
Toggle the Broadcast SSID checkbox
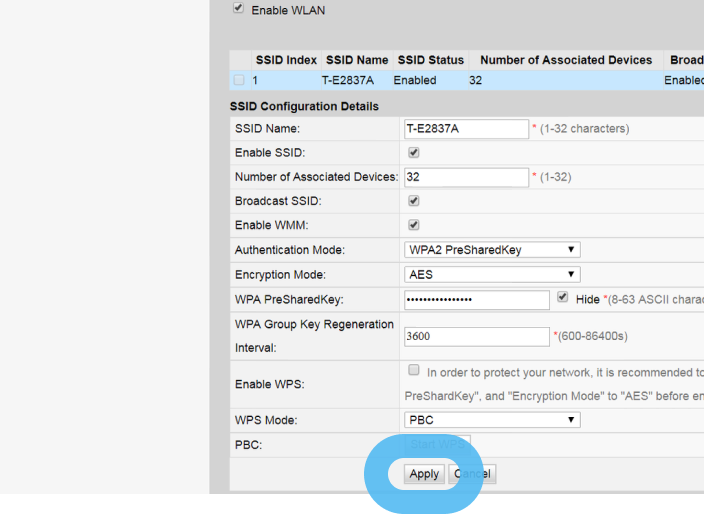414,201
